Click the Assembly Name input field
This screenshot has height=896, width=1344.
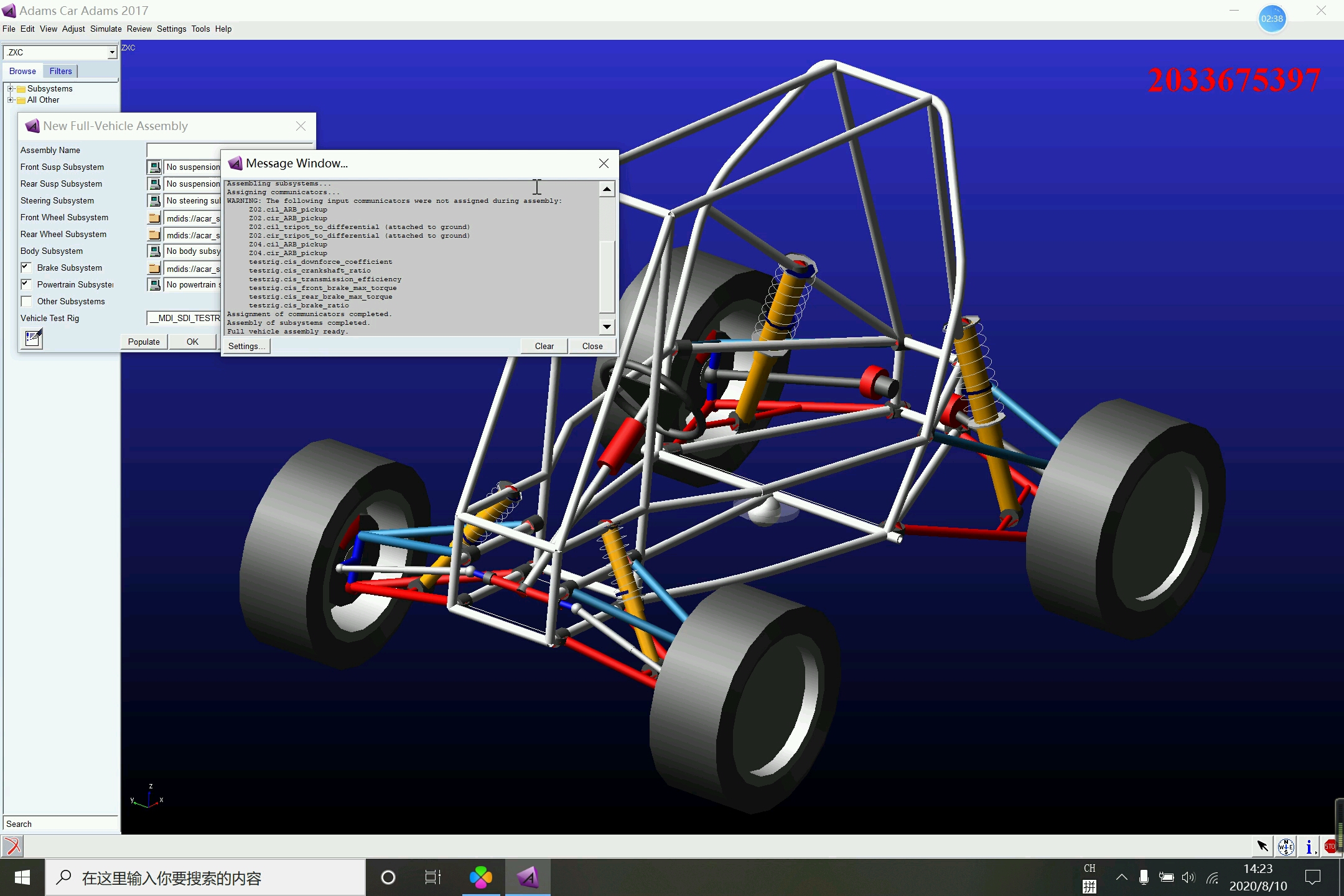[x=230, y=150]
